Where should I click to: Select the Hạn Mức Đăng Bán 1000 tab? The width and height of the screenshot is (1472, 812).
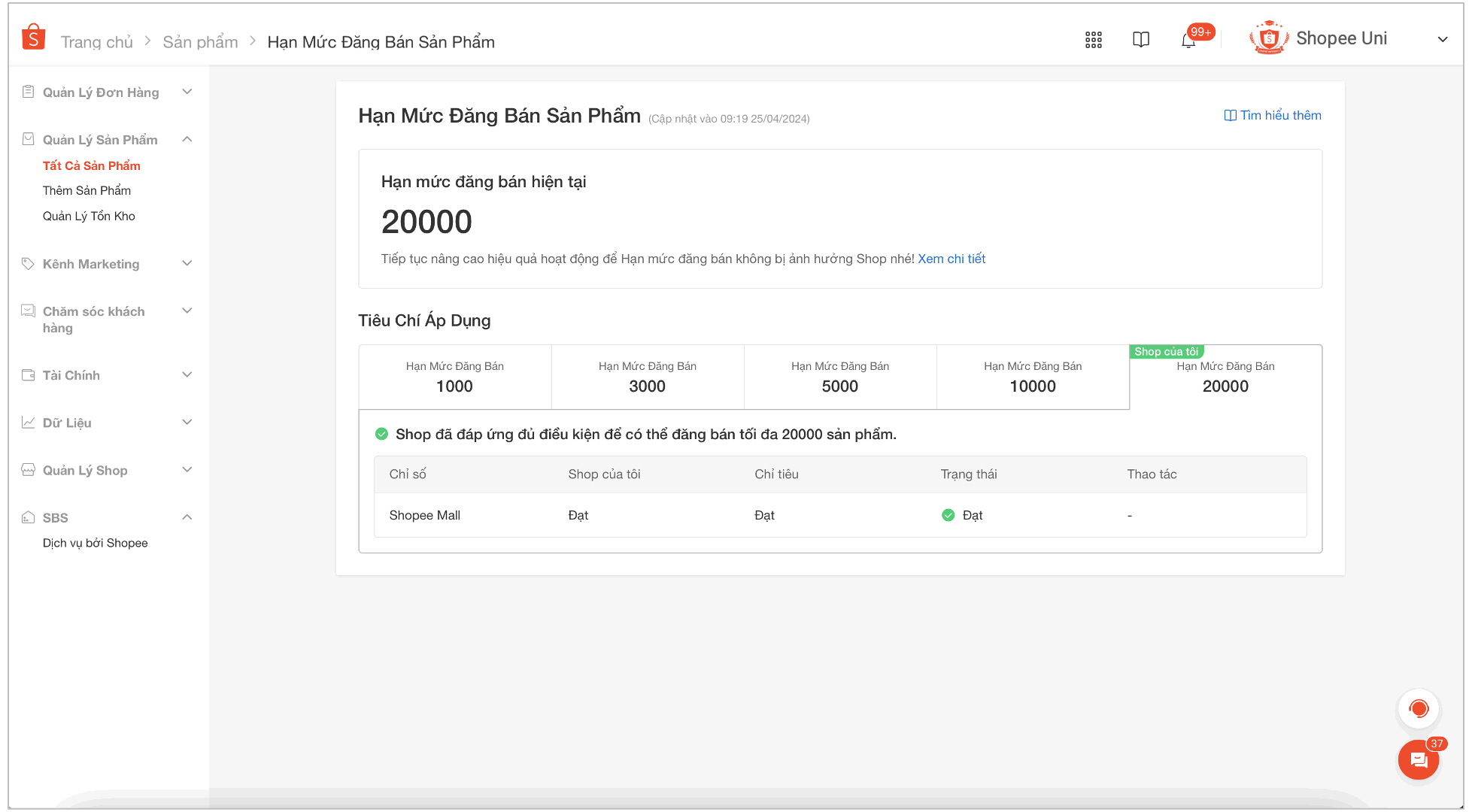[x=455, y=377]
